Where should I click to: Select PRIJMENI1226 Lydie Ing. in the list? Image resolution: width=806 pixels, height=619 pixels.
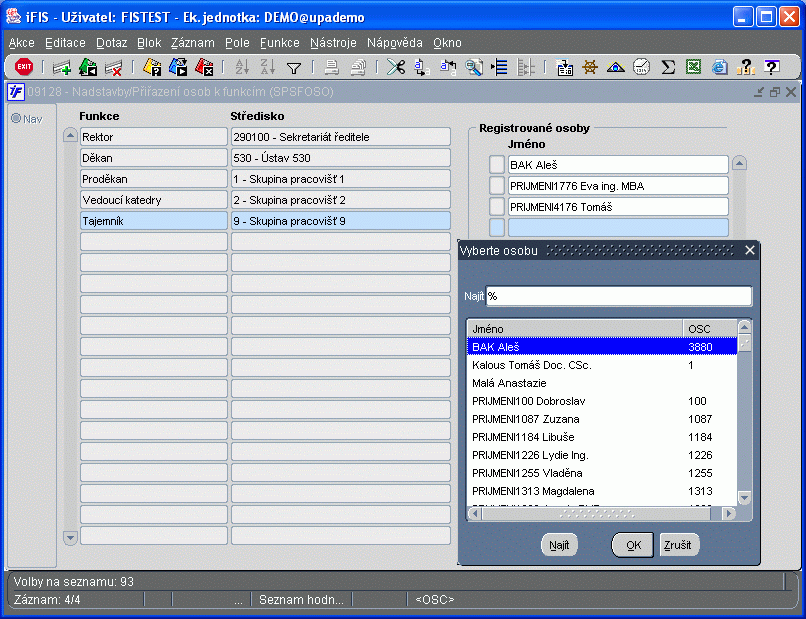tap(602, 455)
